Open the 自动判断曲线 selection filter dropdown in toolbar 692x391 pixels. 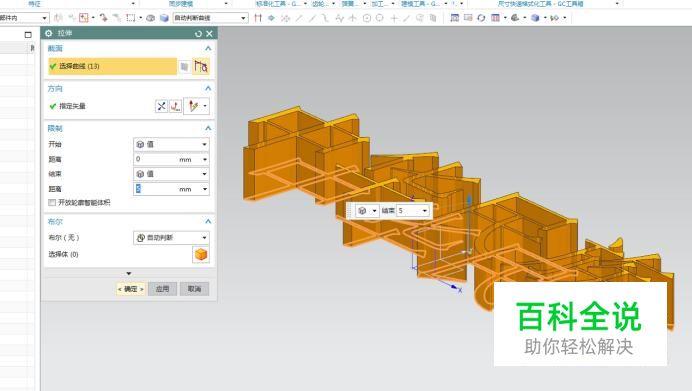210,18
